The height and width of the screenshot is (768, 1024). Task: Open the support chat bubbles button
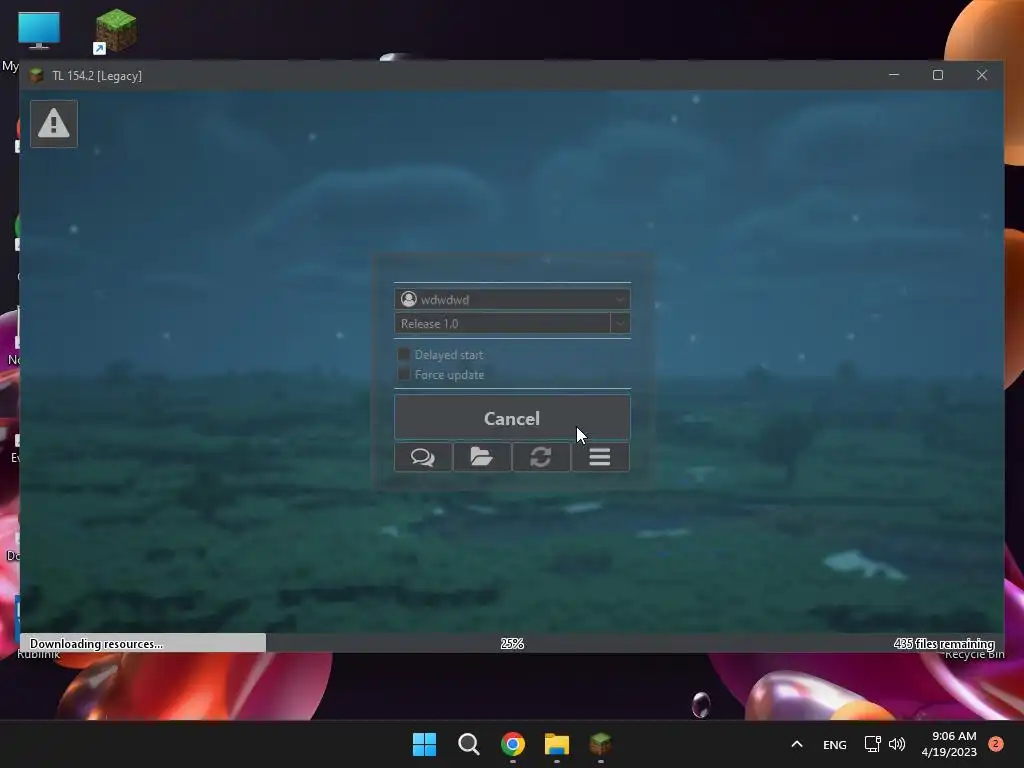(423, 457)
